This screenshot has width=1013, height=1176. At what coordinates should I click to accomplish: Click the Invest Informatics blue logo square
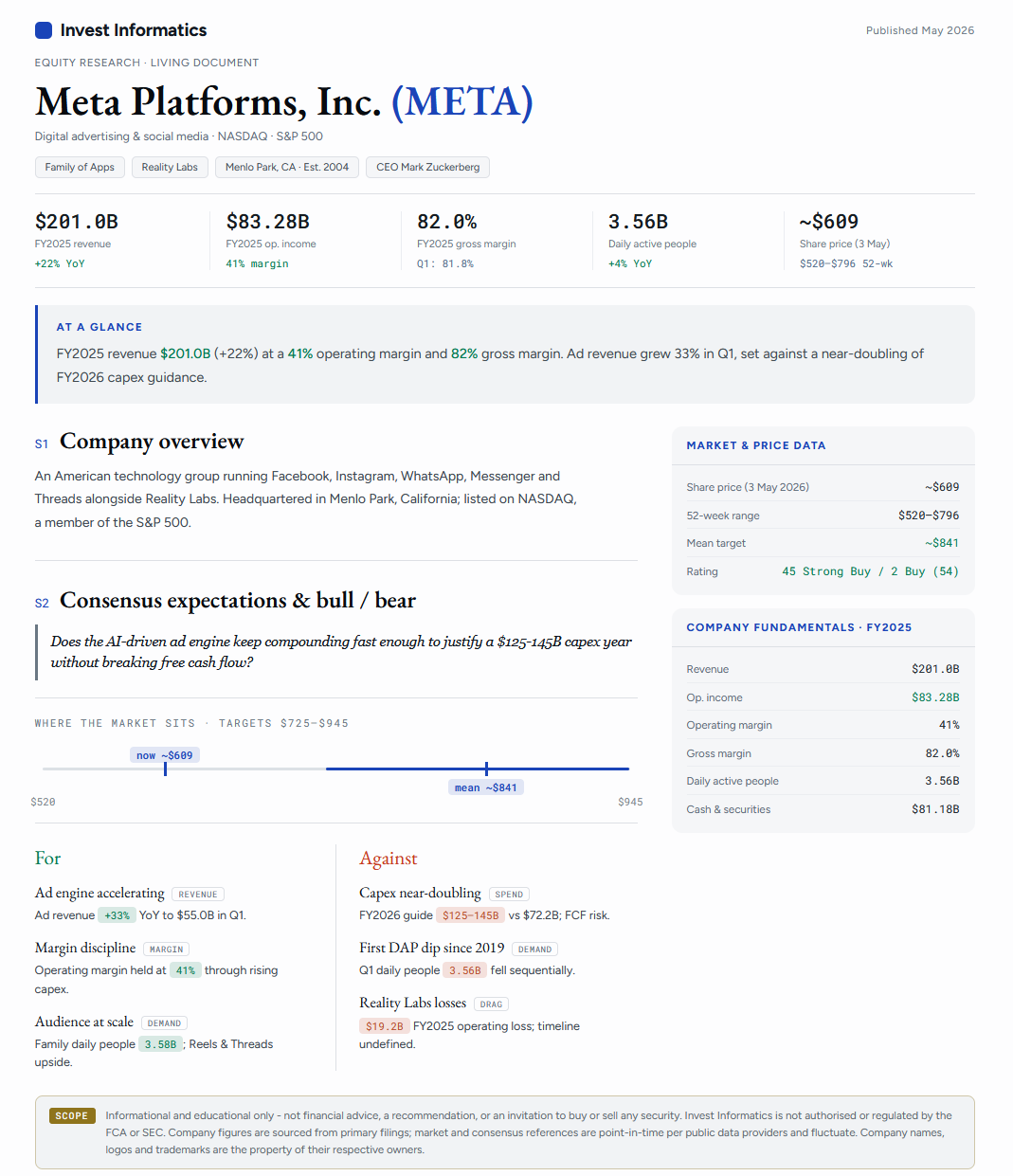(x=44, y=30)
